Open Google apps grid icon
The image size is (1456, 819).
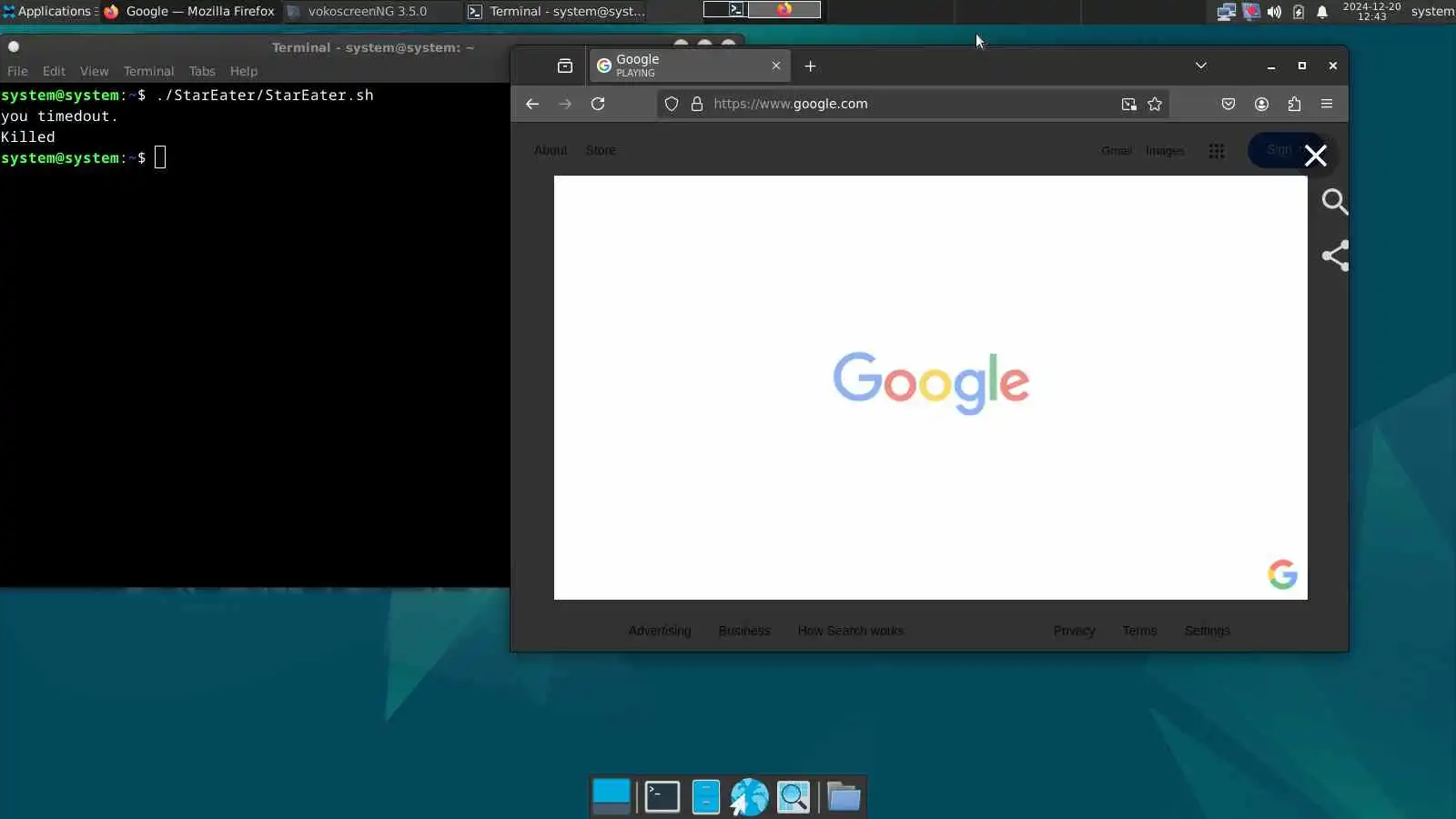(1217, 151)
